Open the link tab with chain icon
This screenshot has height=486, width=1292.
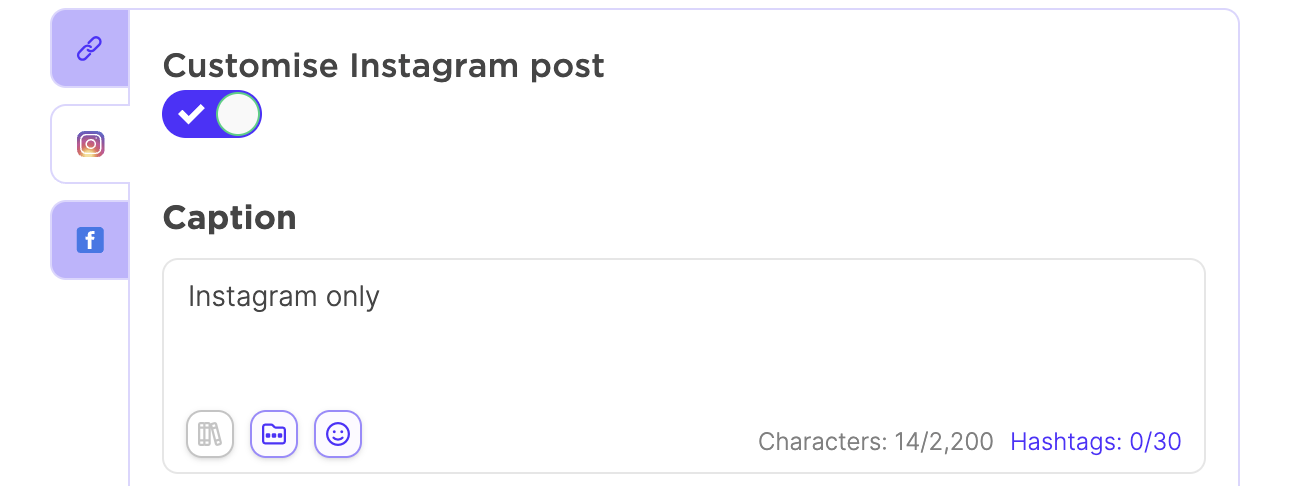click(90, 49)
